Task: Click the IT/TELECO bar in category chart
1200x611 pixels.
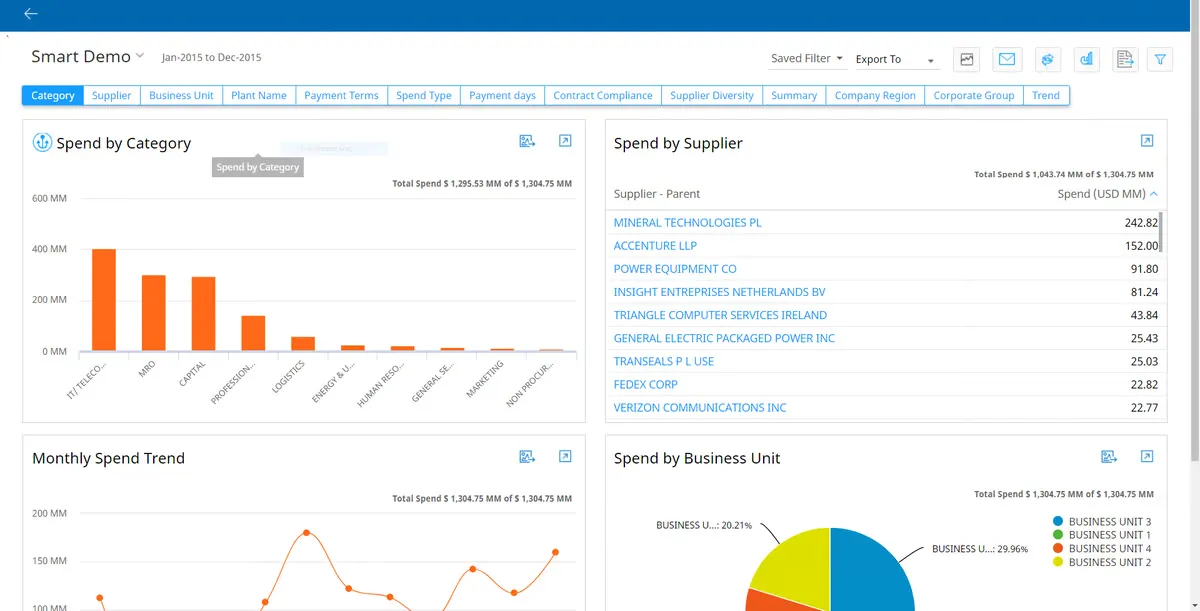Action: pyautogui.click(x=104, y=300)
